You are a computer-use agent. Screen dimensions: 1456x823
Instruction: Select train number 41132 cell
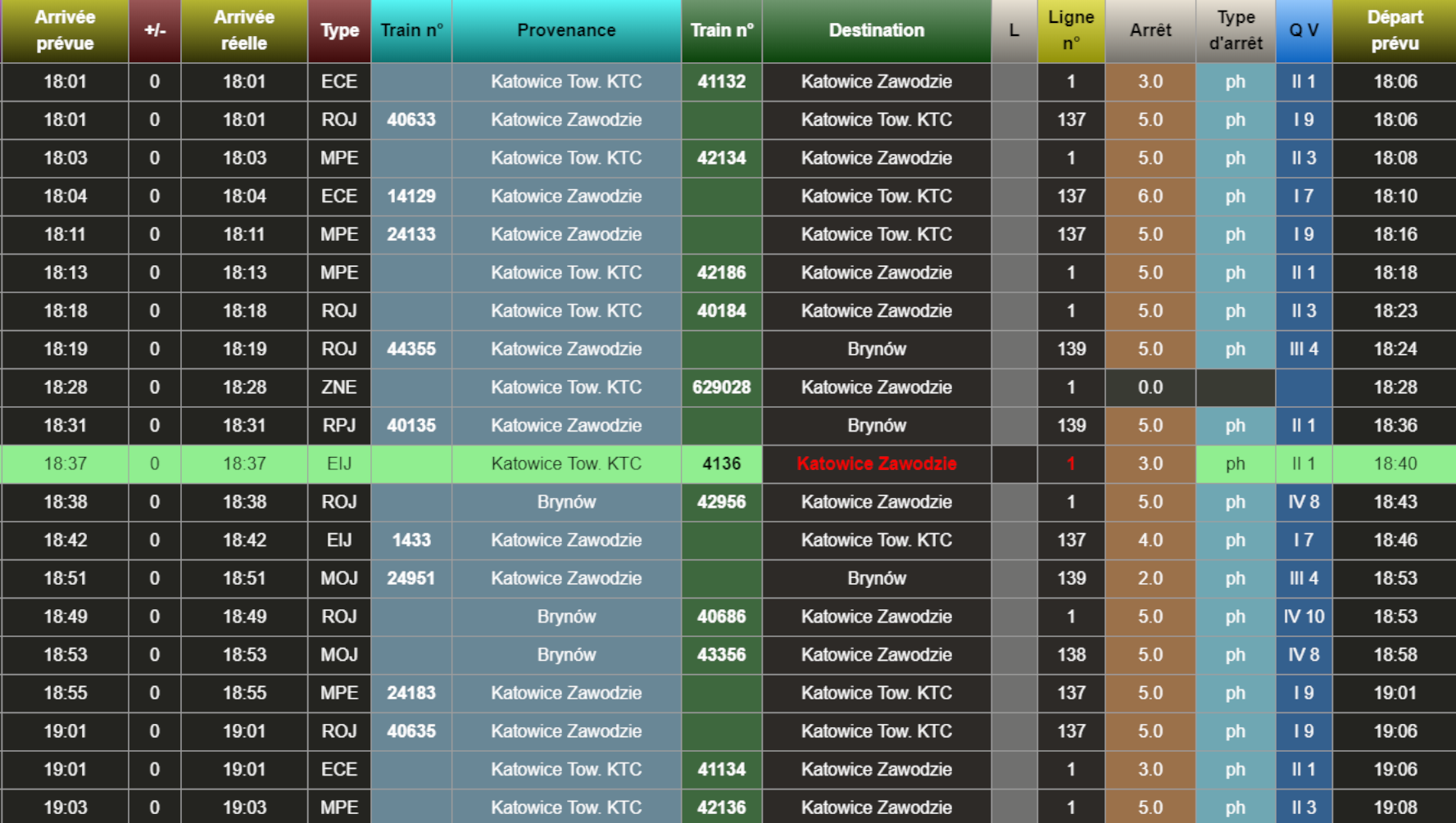(x=722, y=82)
